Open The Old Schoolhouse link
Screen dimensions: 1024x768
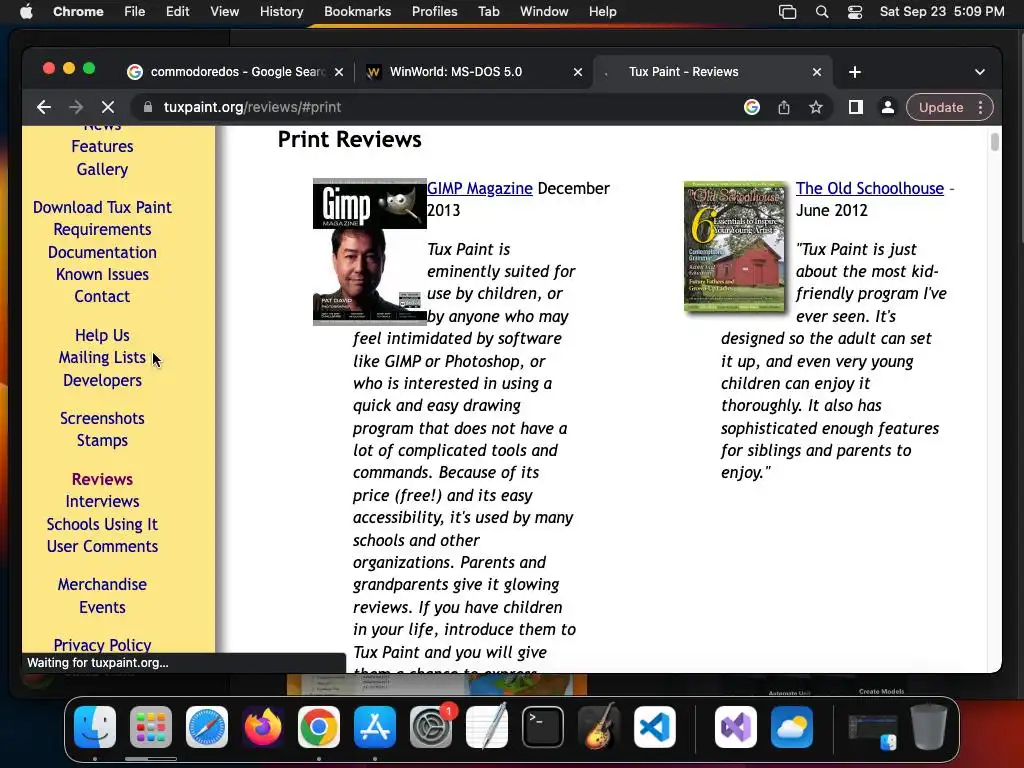point(869,188)
